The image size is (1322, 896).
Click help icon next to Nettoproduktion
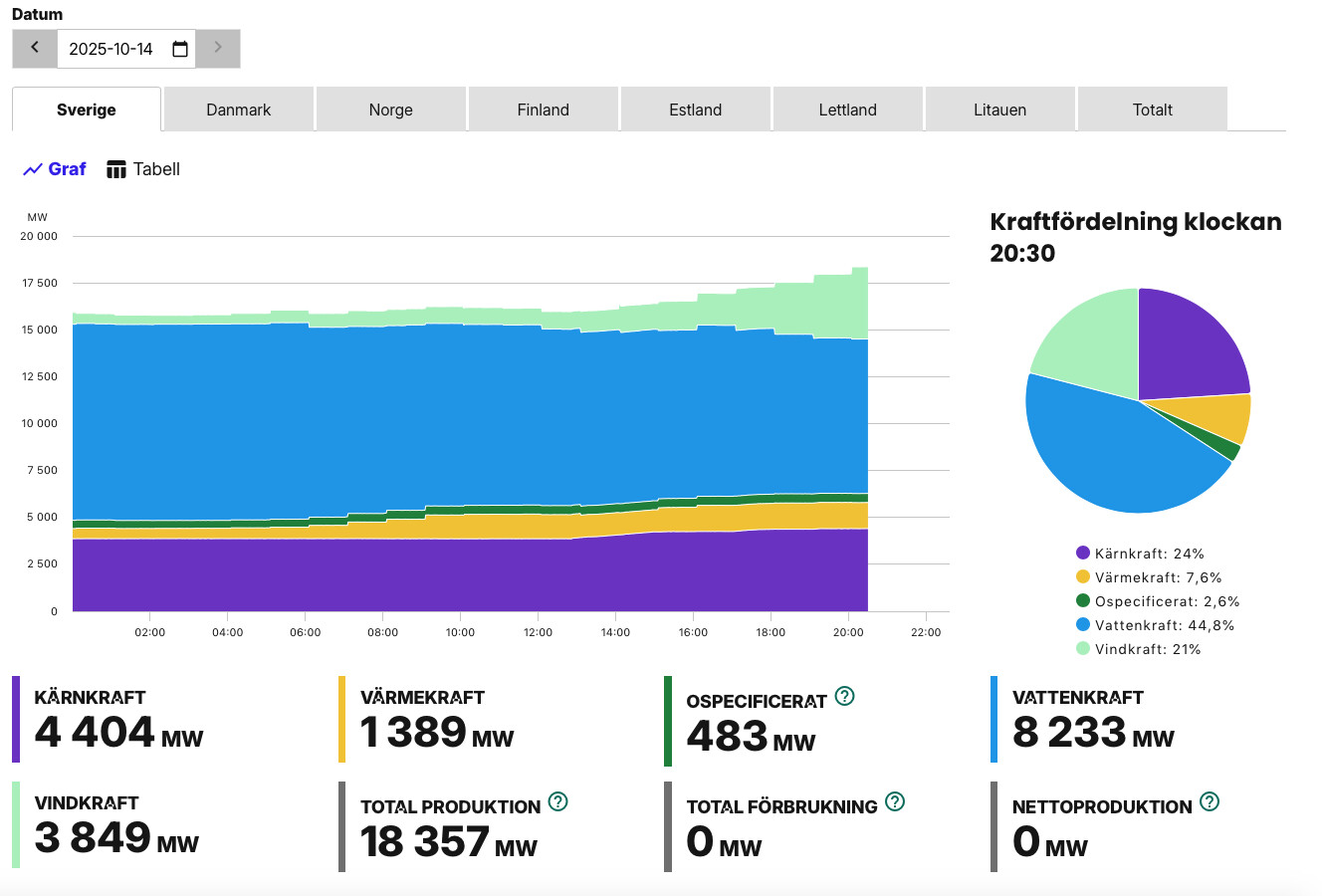point(1210,801)
